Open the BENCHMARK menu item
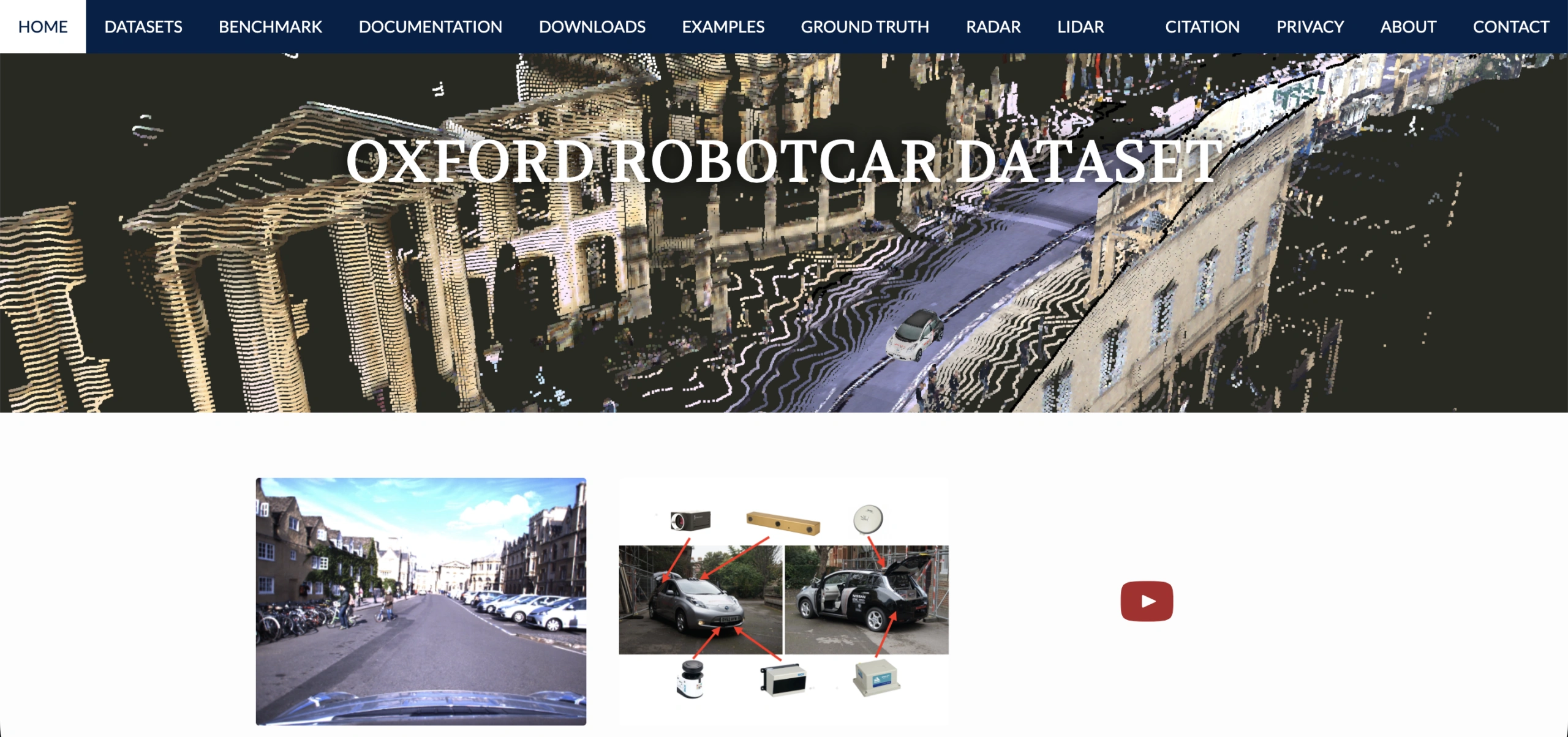 coord(270,26)
